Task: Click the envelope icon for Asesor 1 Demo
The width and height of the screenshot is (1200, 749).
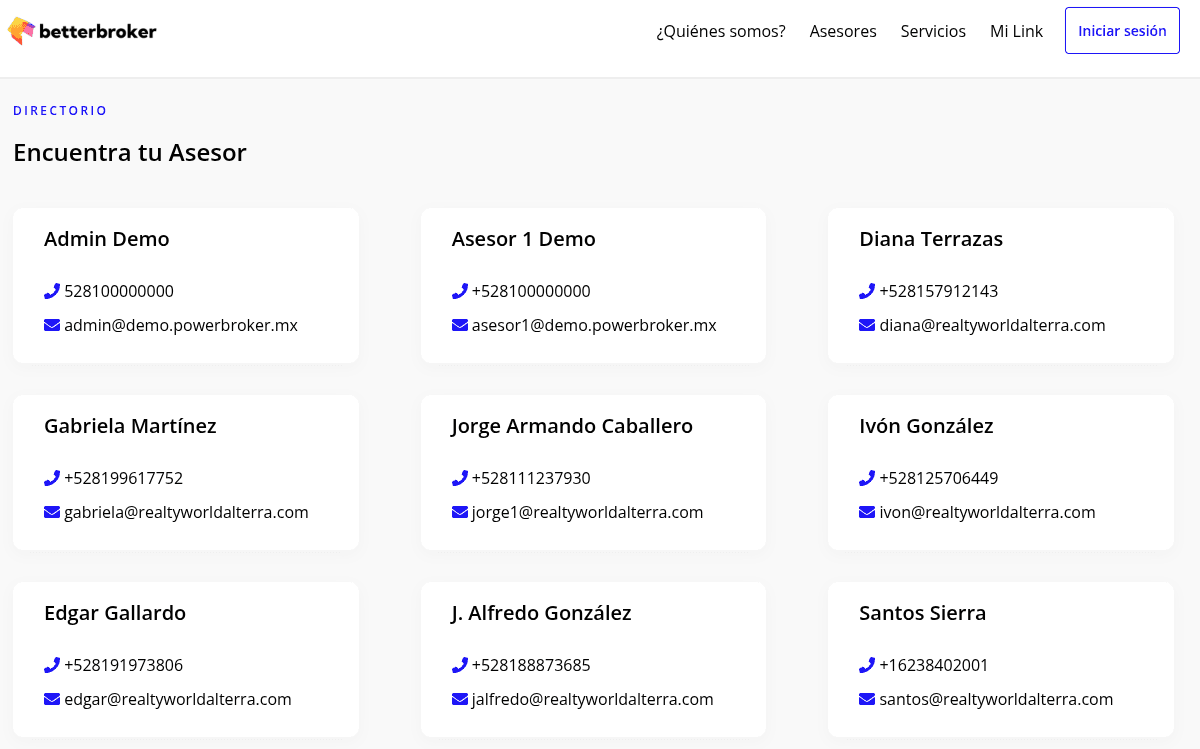Action: click(460, 325)
